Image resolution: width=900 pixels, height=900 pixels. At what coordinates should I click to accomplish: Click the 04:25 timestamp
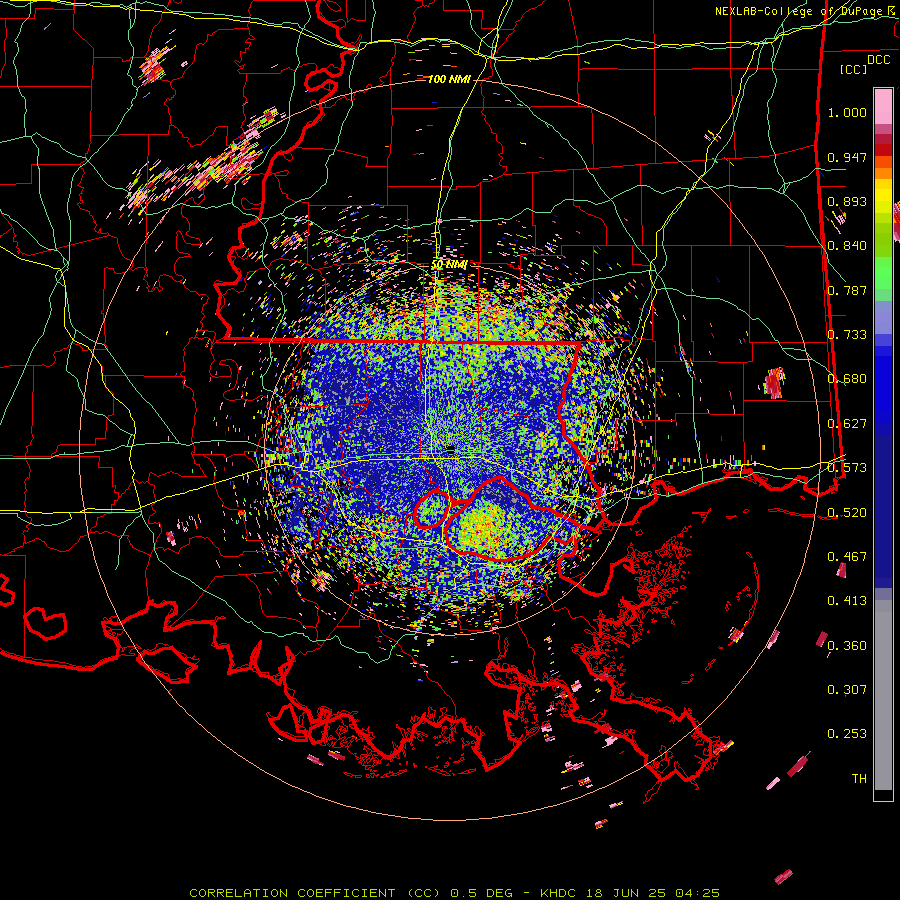click(696, 893)
